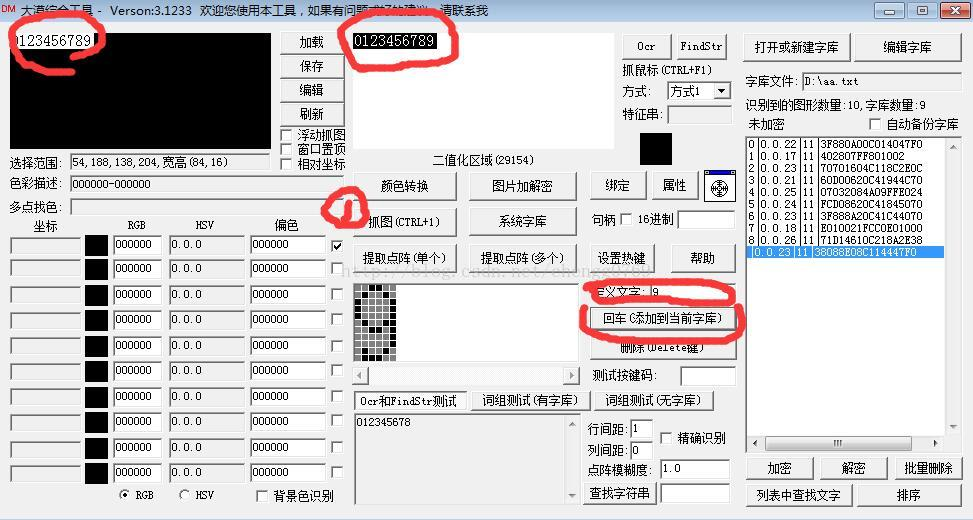973x520 pixels.
Task: Switch to 词组测试(有字库) tab
Action: coord(529,400)
